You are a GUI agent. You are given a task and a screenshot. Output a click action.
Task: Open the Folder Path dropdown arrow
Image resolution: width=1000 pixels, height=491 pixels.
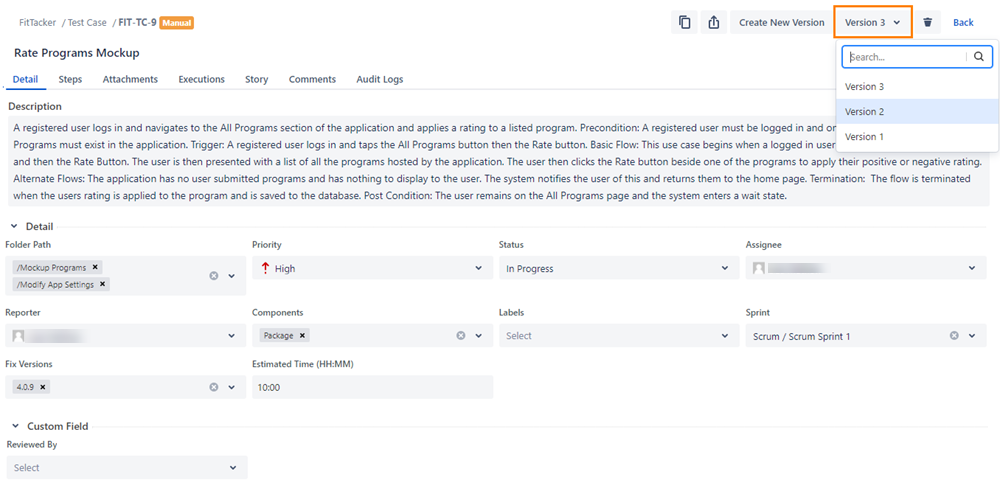pos(232,276)
